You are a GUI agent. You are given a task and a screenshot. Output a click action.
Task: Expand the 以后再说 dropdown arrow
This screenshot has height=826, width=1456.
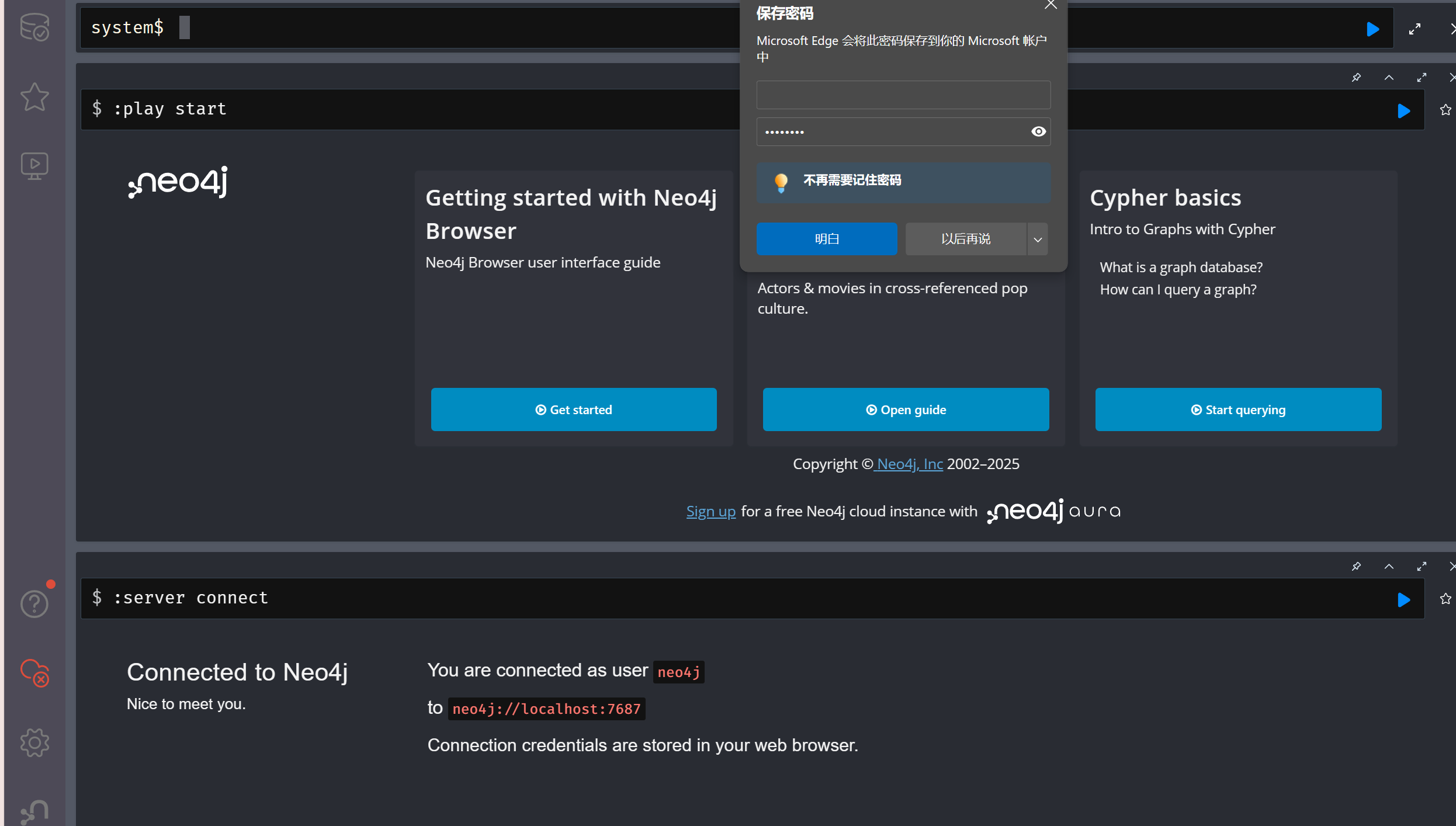[1038, 239]
